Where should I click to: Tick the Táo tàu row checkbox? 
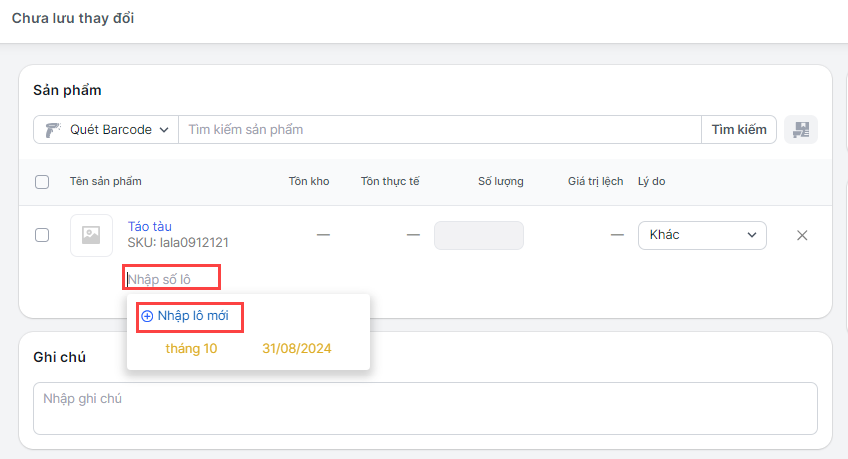point(42,235)
